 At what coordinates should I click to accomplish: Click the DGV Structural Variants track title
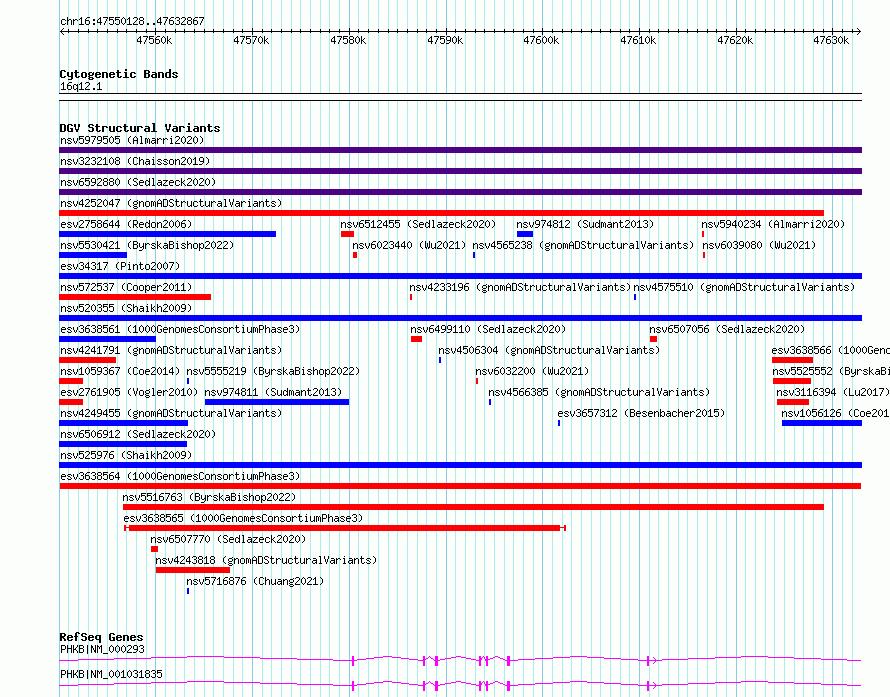(140, 128)
